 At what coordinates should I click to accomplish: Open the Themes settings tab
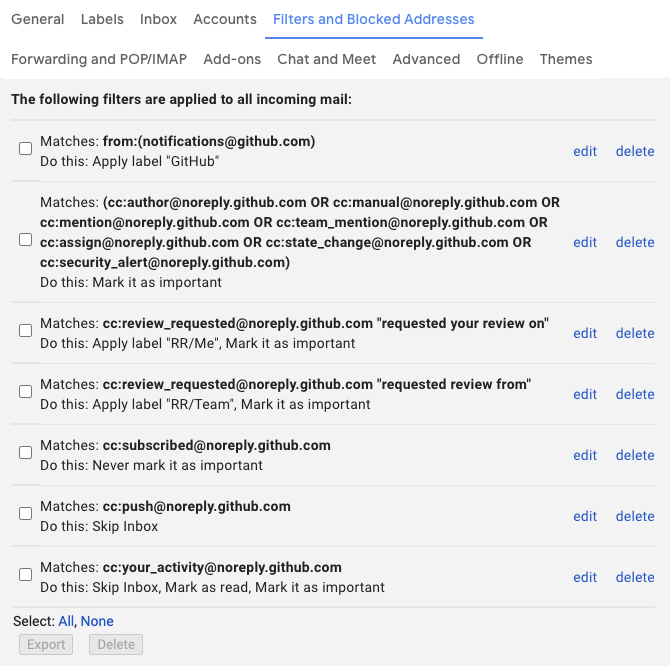pyautogui.click(x=566, y=59)
